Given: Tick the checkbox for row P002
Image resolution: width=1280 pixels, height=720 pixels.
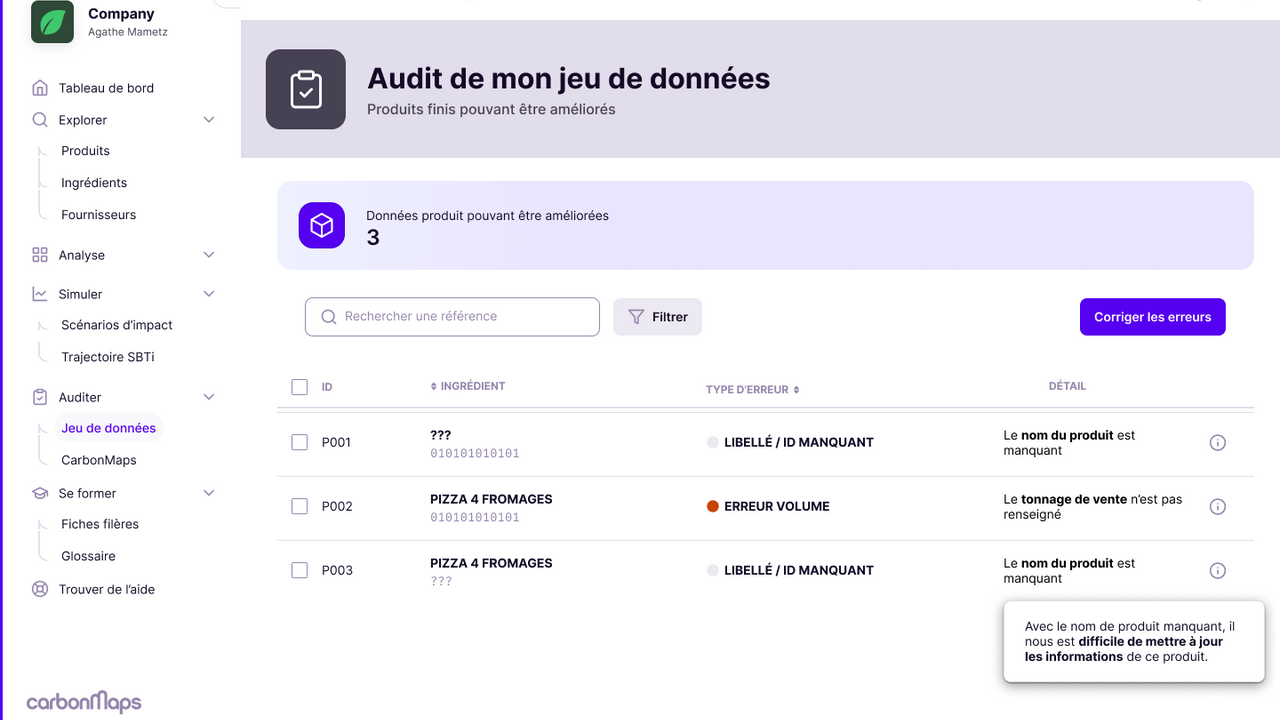Looking at the screenshot, I should pyautogui.click(x=299, y=506).
